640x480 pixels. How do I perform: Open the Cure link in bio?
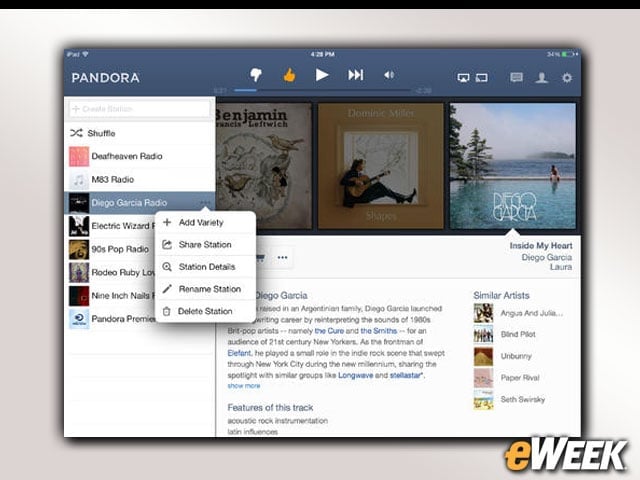pyautogui.click(x=329, y=331)
